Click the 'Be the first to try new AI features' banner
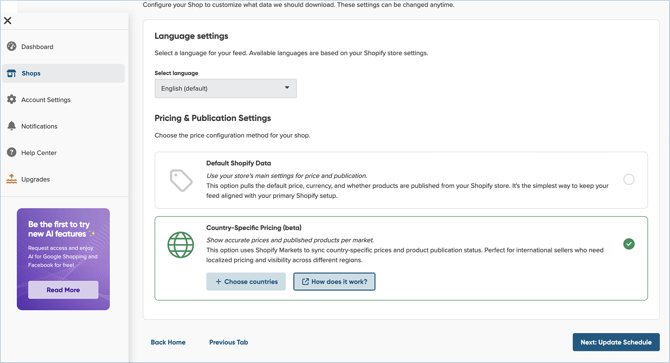The height and width of the screenshot is (363, 670). pos(63,259)
